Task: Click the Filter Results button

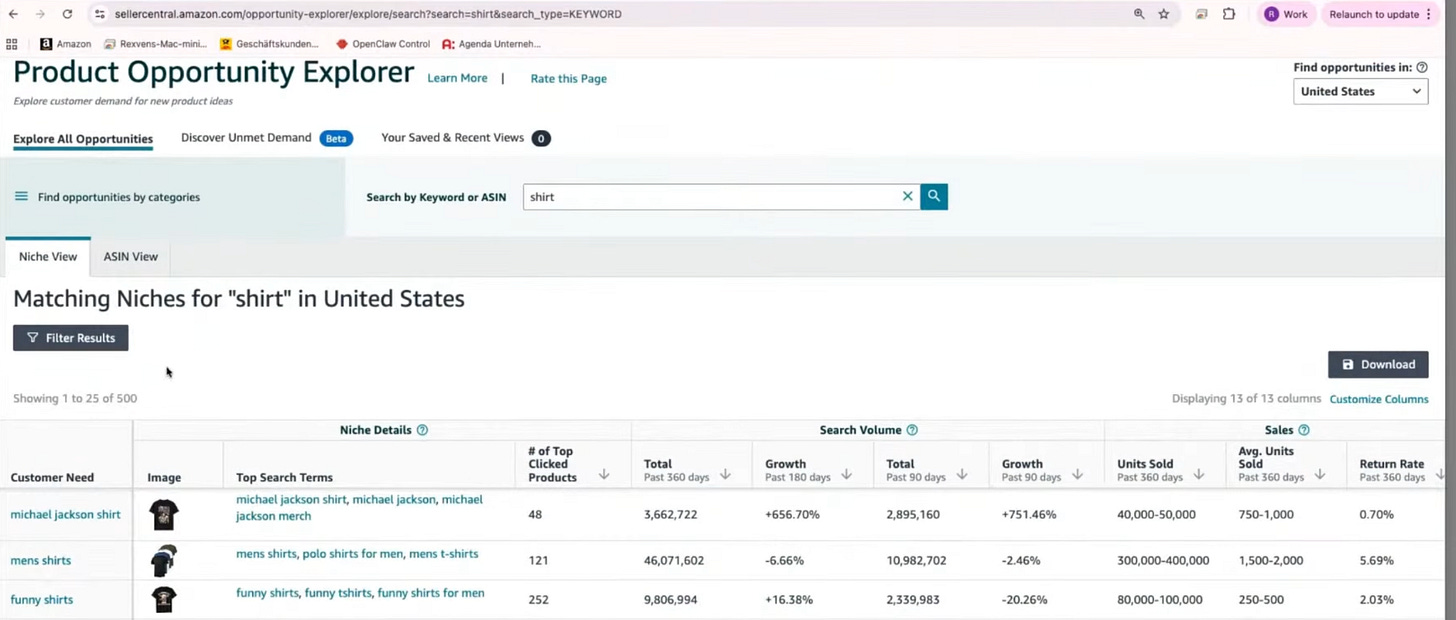Action: [x=71, y=338]
